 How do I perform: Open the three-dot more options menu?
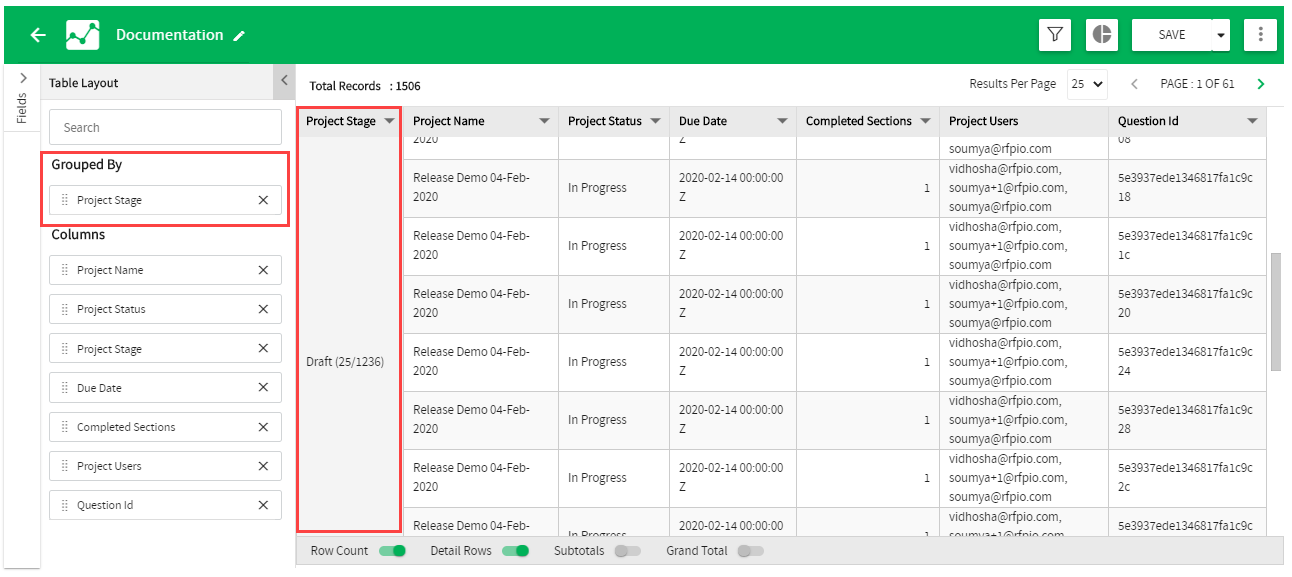pyautogui.click(x=1260, y=35)
